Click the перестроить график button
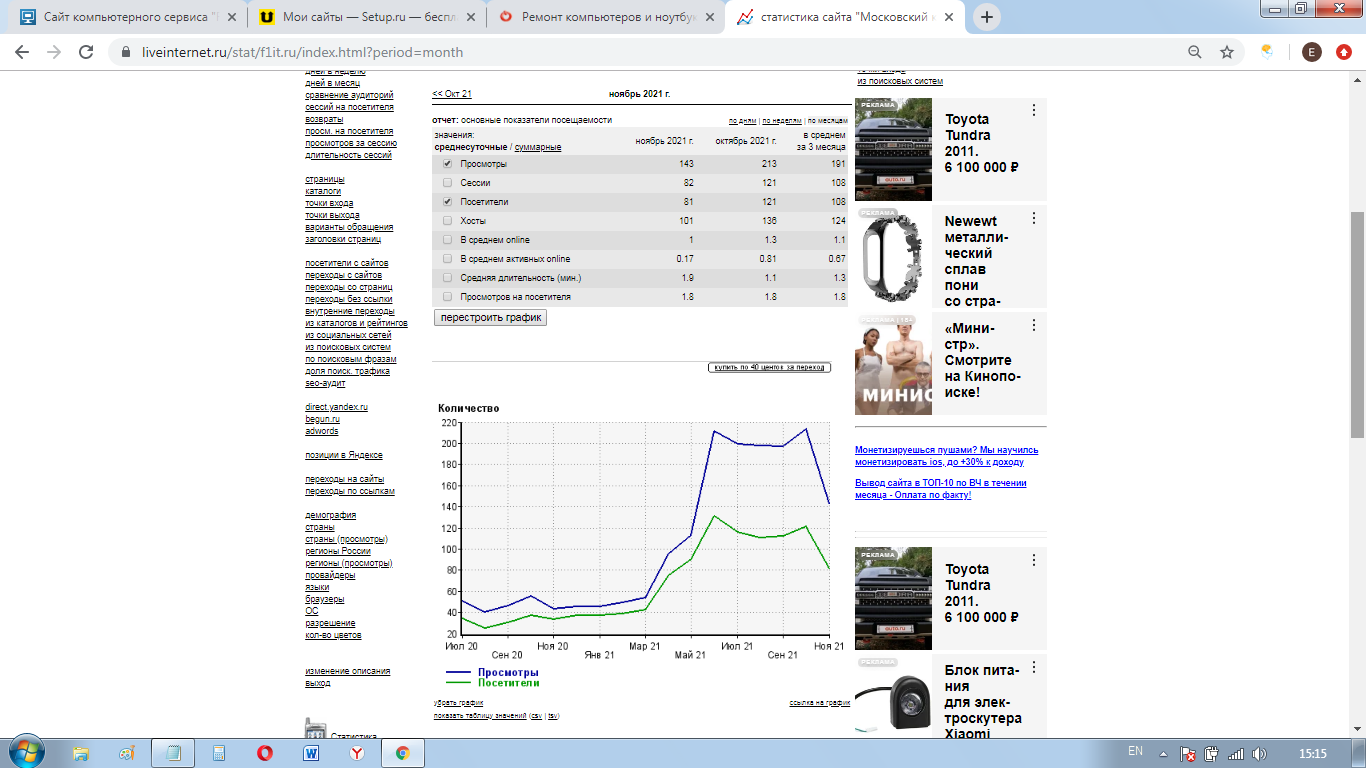Viewport: 1366px width, 768px height. tap(491, 317)
